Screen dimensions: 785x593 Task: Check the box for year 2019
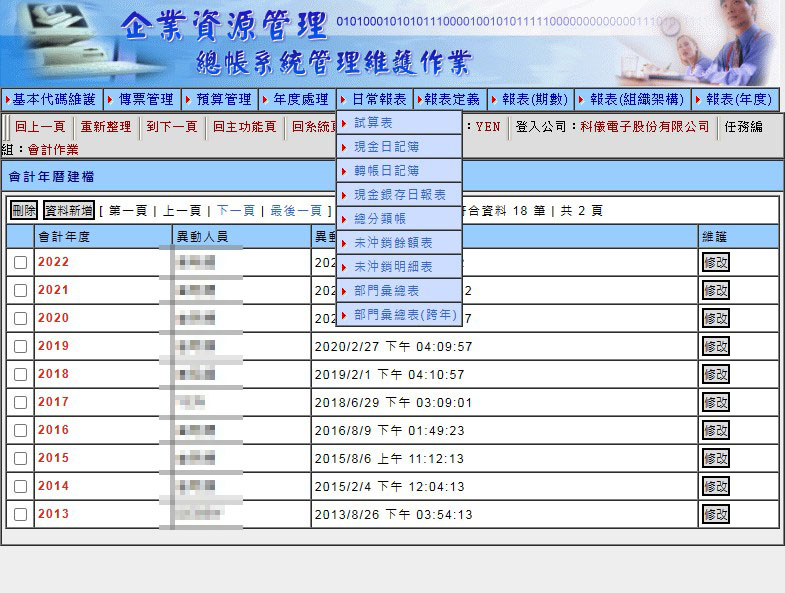[21, 347]
